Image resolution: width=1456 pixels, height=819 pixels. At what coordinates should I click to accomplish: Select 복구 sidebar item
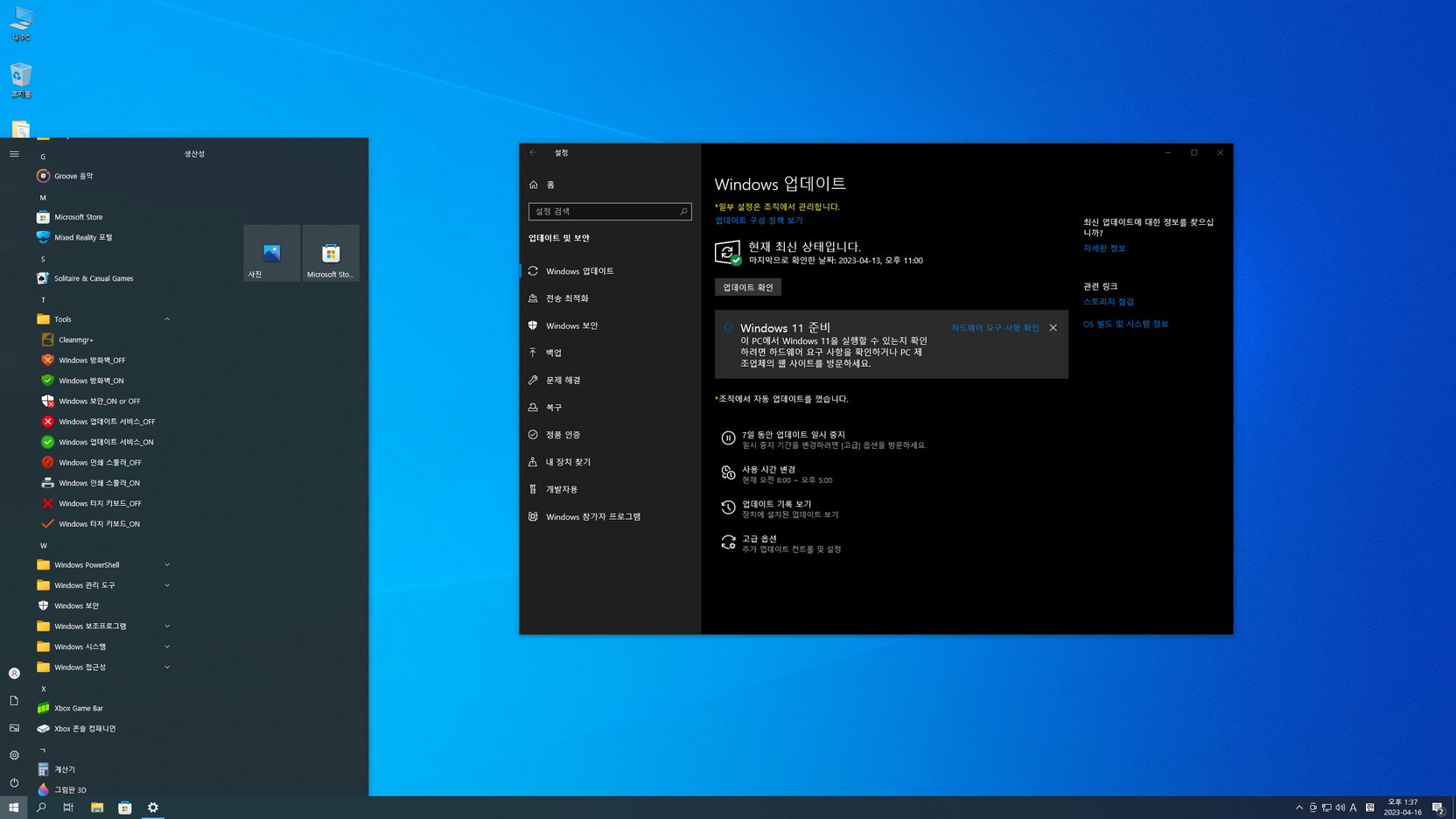click(x=610, y=407)
